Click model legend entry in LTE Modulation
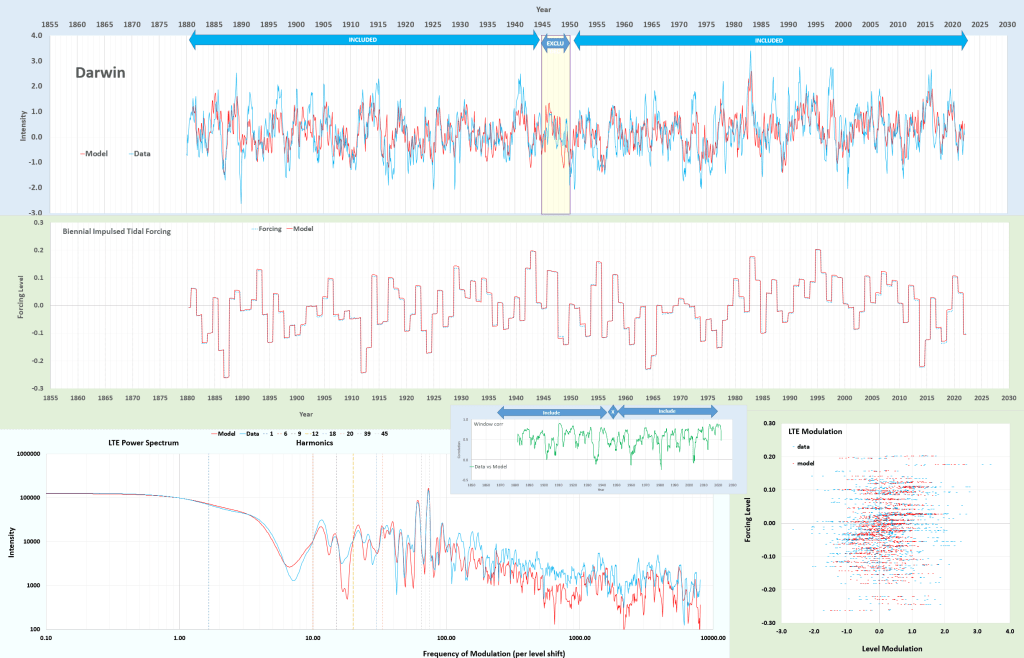Image resolution: width=1024 pixels, height=658 pixels. pyautogui.click(x=802, y=465)
